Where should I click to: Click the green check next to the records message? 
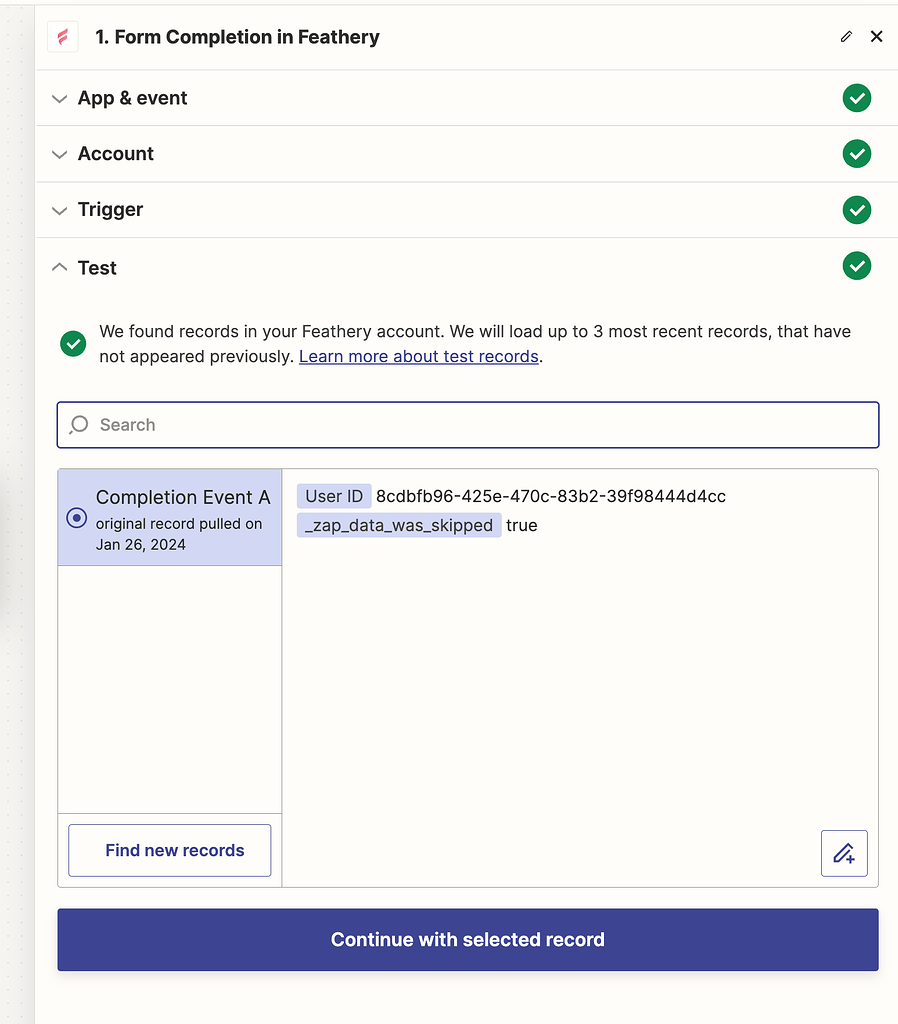pos(72,343)
